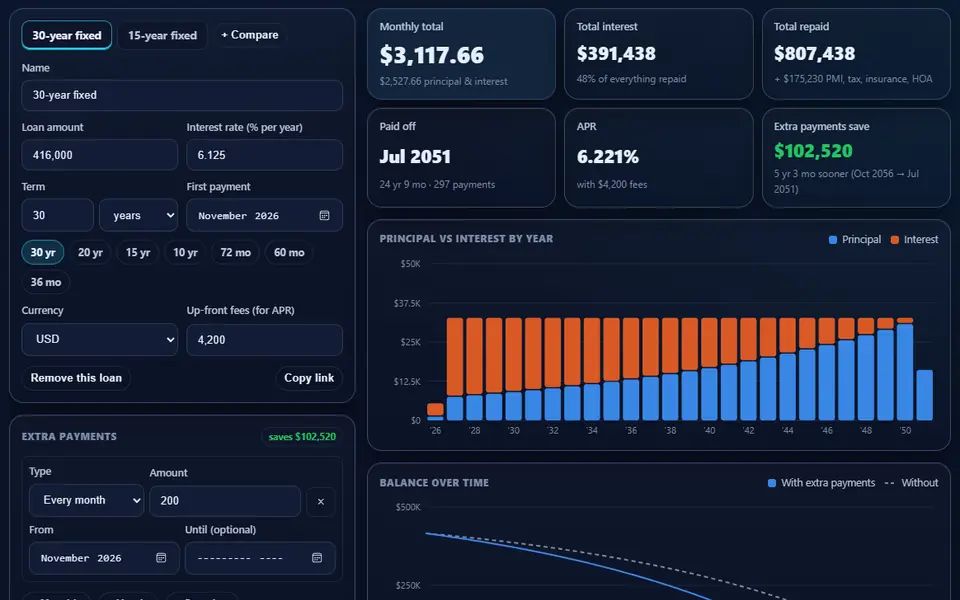Click the PRINCIPAL VS INTEREST BY YEAR heading

(x=466, y=239)
